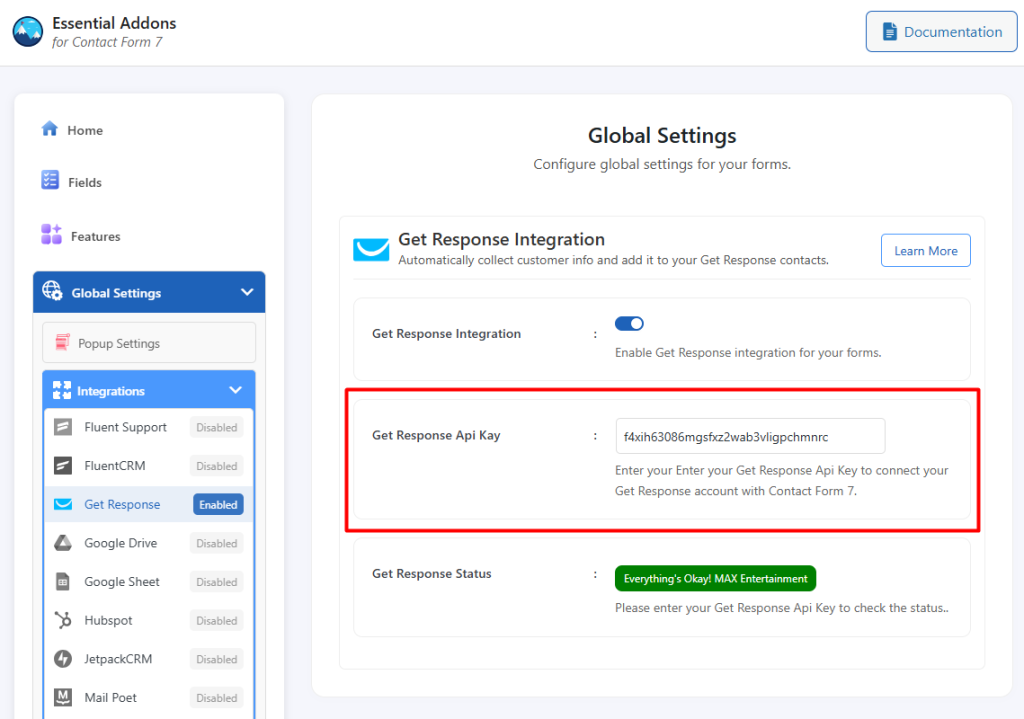Image resolution: width=1024 pixels, height=719 pixels.
Task: Click Disabled badge beside Mail Poet
Action: point(217,698)
